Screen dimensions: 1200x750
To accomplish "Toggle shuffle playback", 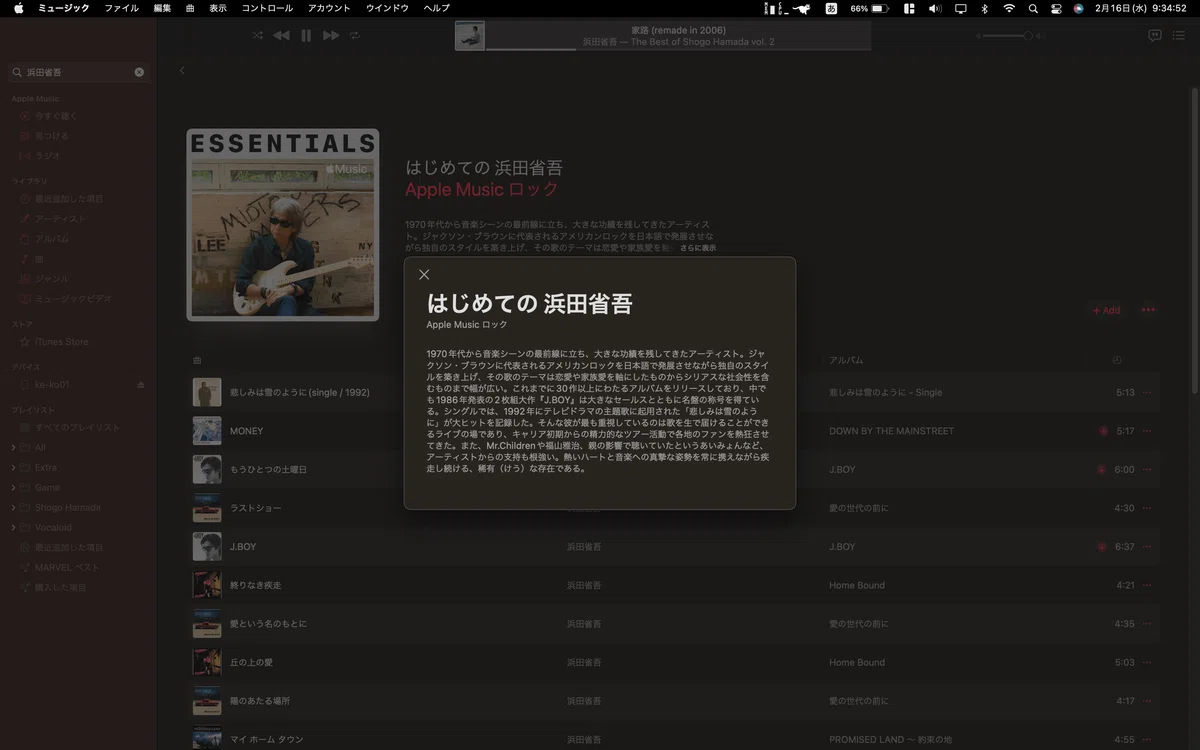I will pos(257,35).
